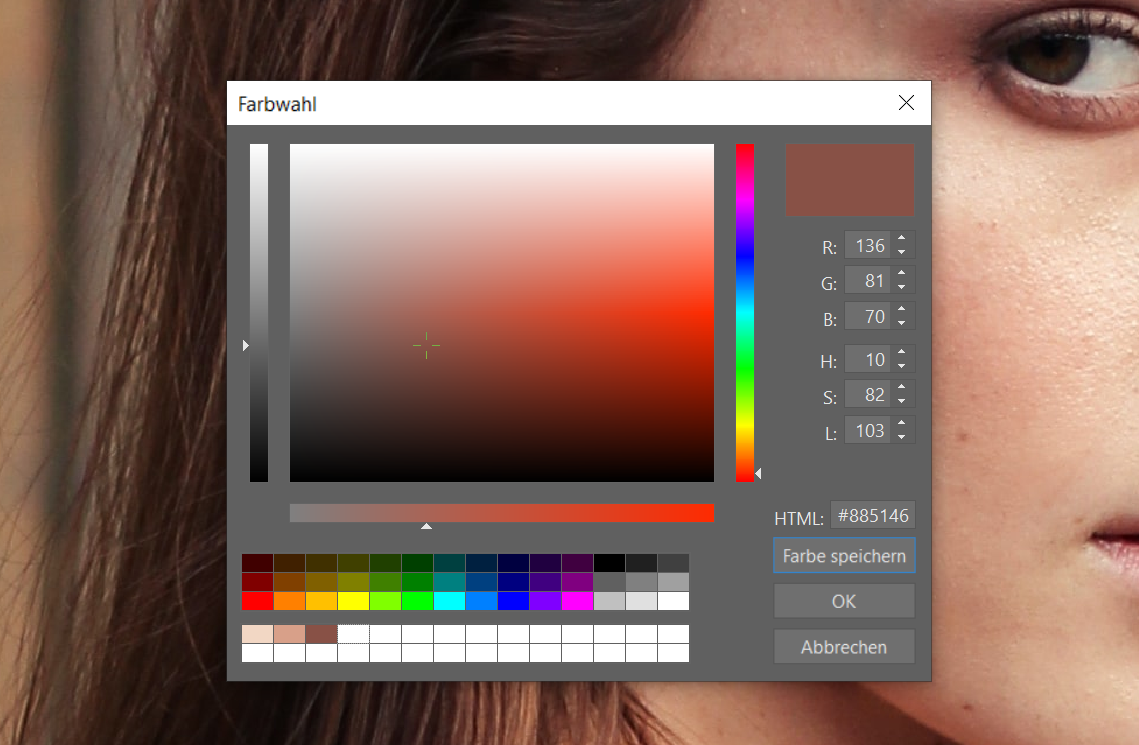The image size is (1139, 745).
Task: Click the R value input field
Action: click(x=868, y=246)
